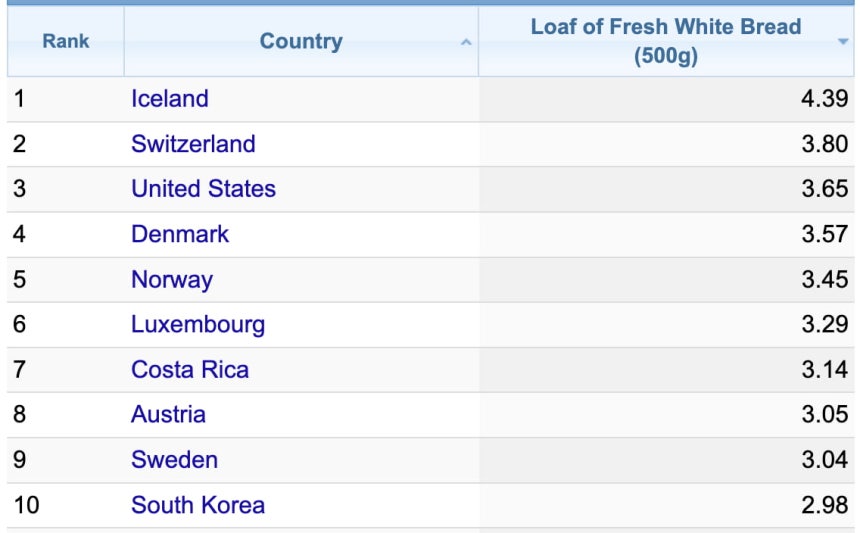Select the Luxembourg link

tap(198, 325)
